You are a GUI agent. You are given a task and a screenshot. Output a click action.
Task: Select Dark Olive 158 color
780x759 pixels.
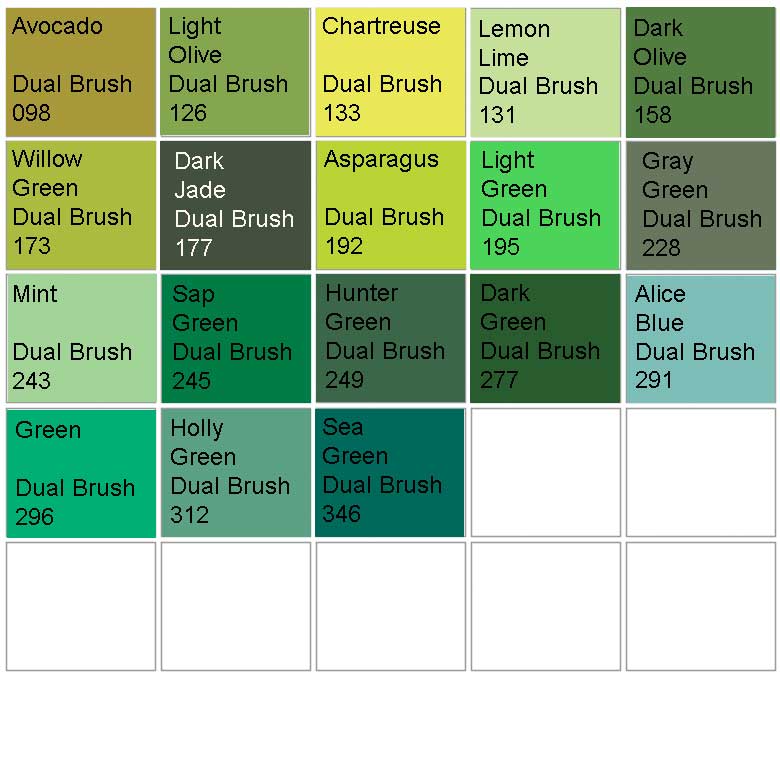pos(700,73)
